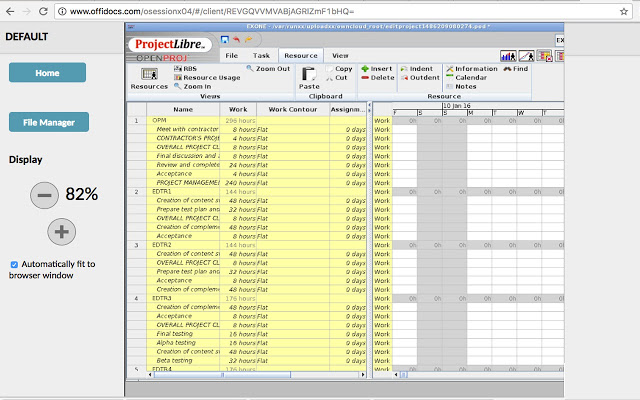Increase display size with plus button
The width and height of the screenshot is (640, 400).
click(x=61, y=232)
